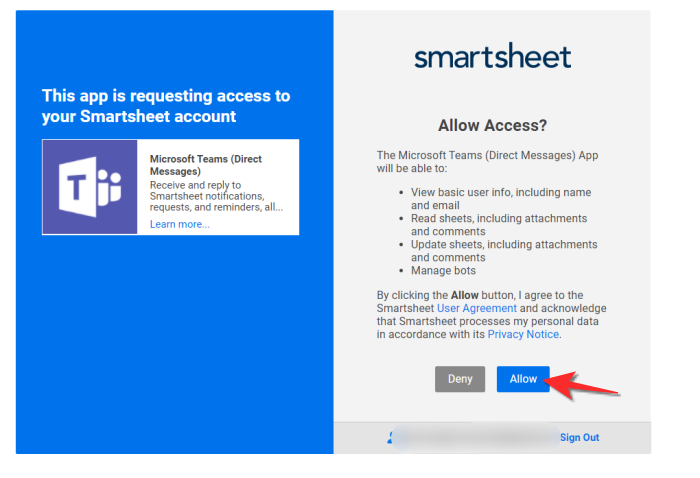Screen dimensions: 700x478
Task: Click the Deny button
Action: coord(460,379)
